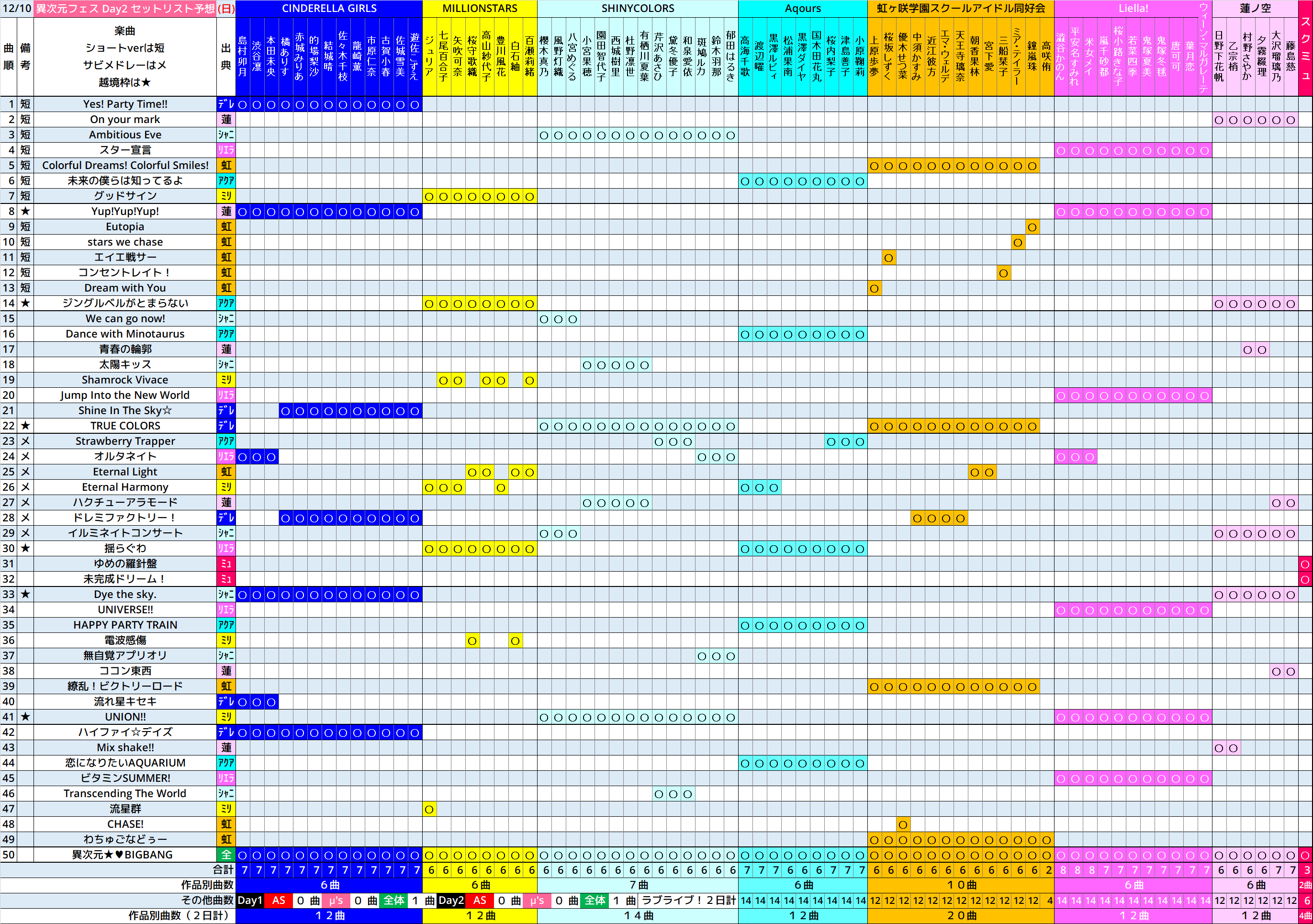The height and width of the screenshot is (924, 1313).
Task: Click the circle in the ゆめの羅針盤 row
Action: 1305,564
